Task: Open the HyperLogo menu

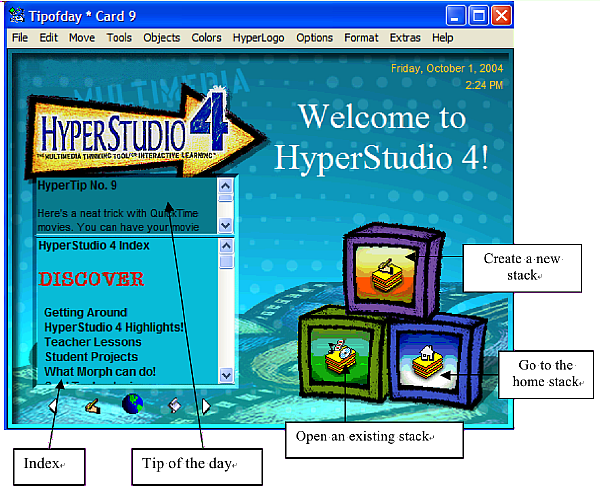Action: [258, 38]
